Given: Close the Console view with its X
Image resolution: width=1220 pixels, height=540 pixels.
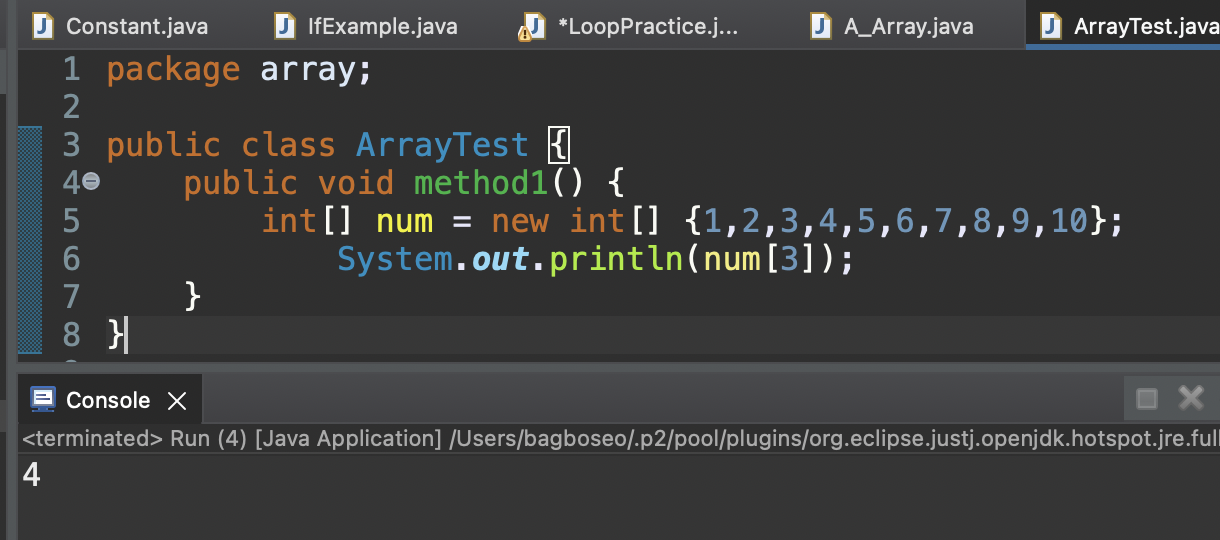Looking at the screenshot, I should pyautogui.click(x=177, y=401).
